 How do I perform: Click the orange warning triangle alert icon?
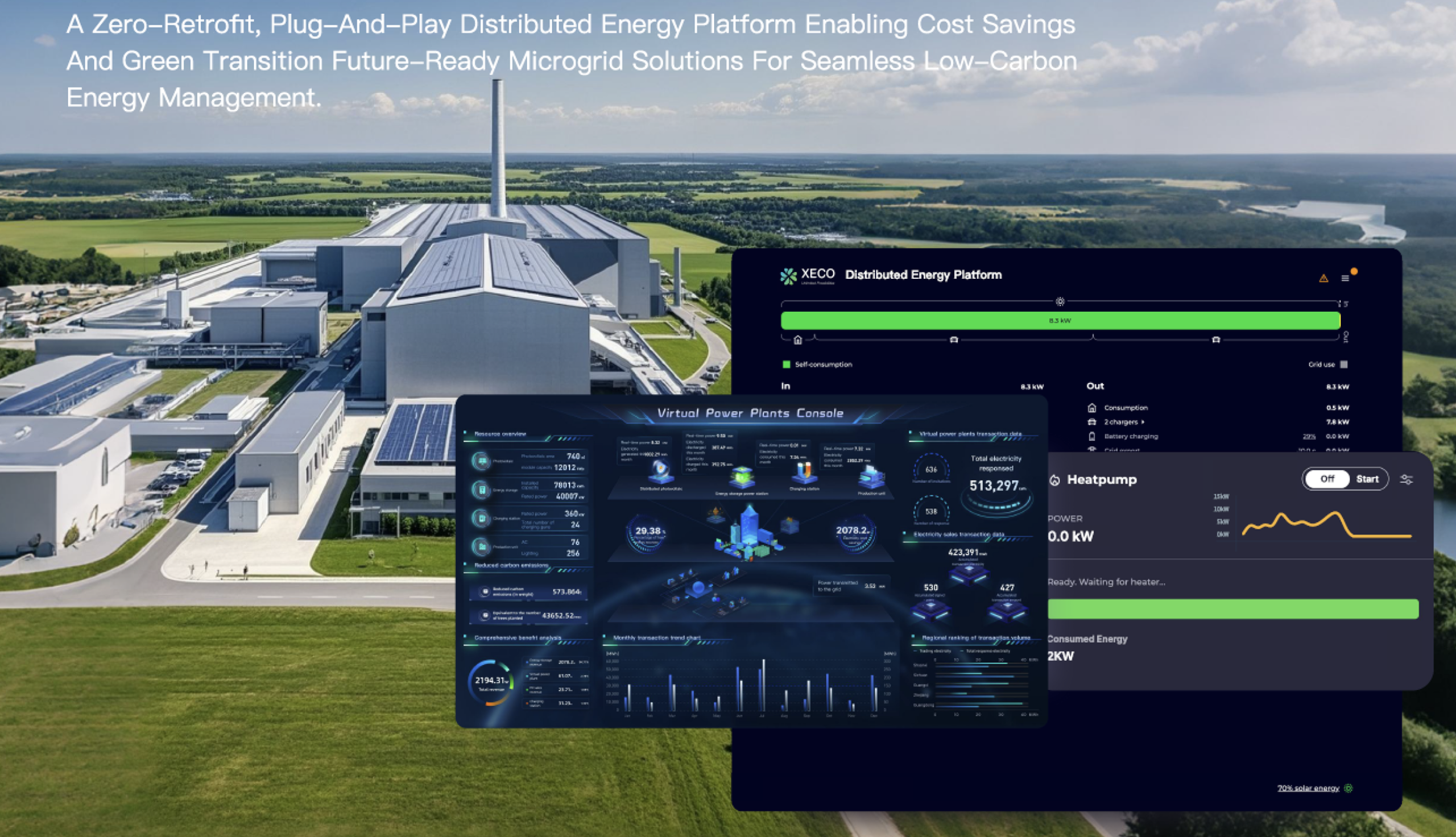coord(1323,278)
